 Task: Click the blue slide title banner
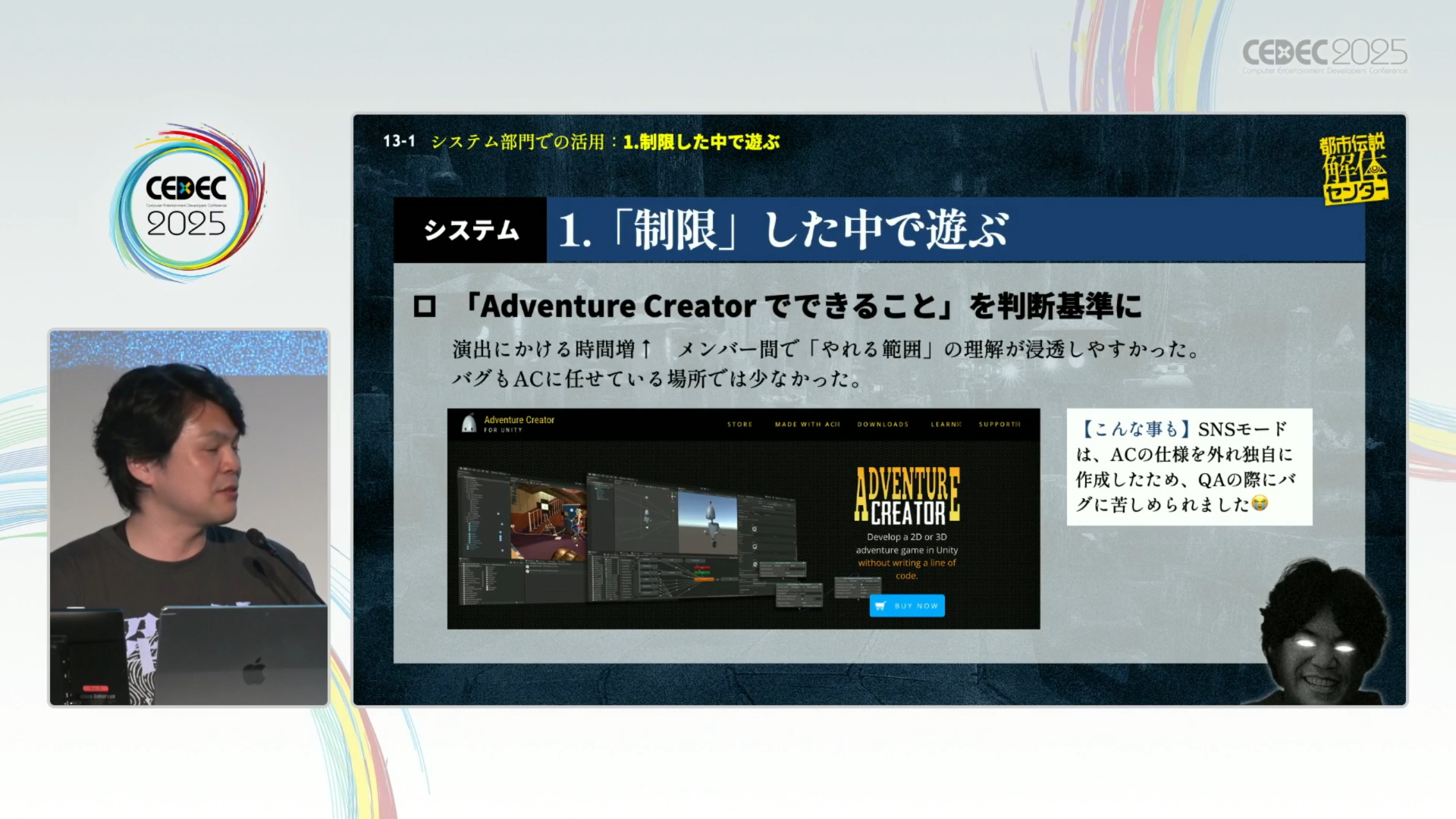point(954,230)
